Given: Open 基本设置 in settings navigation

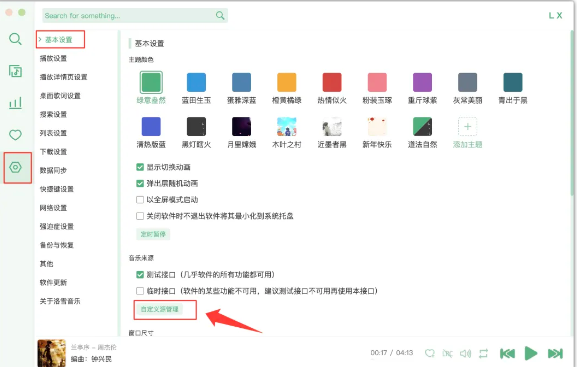Looking at the screenshot, I should (59, 40).
